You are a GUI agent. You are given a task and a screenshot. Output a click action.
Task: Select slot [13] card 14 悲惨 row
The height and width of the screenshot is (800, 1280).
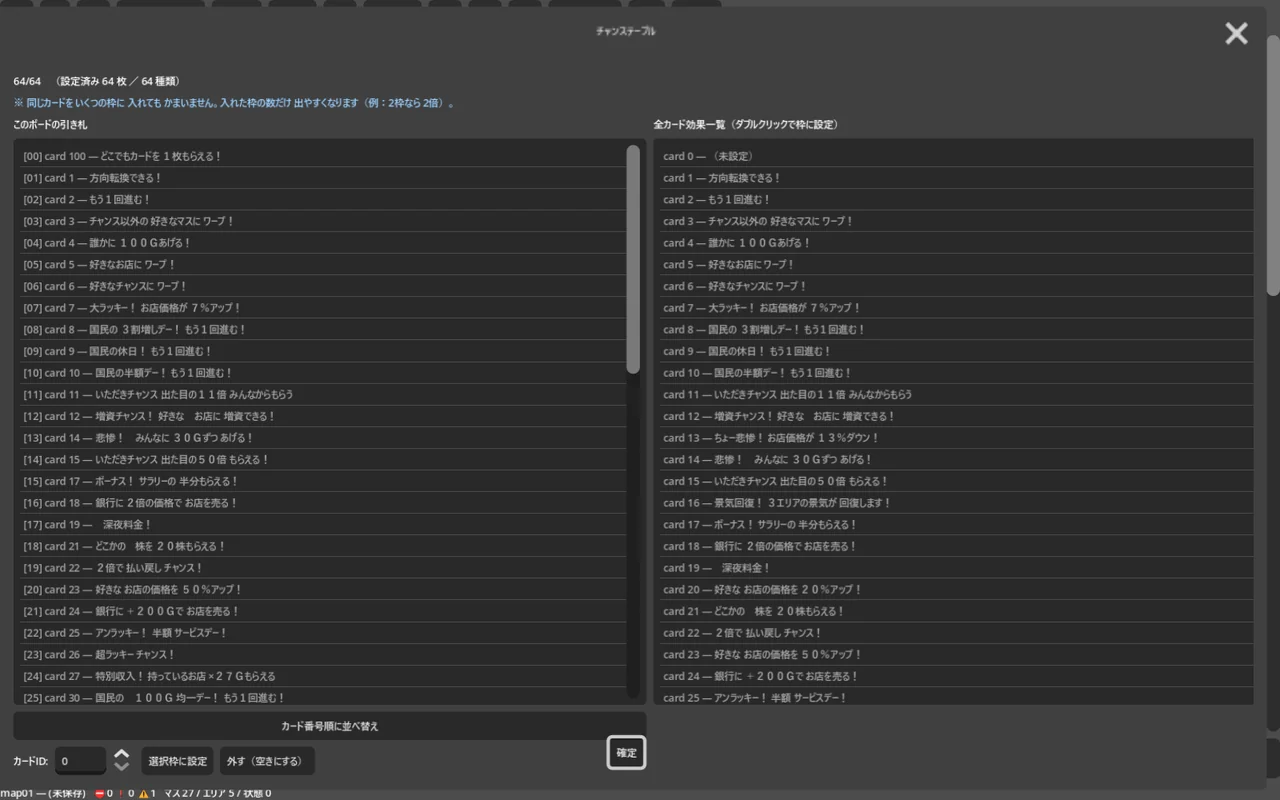(x=323, y=438)
